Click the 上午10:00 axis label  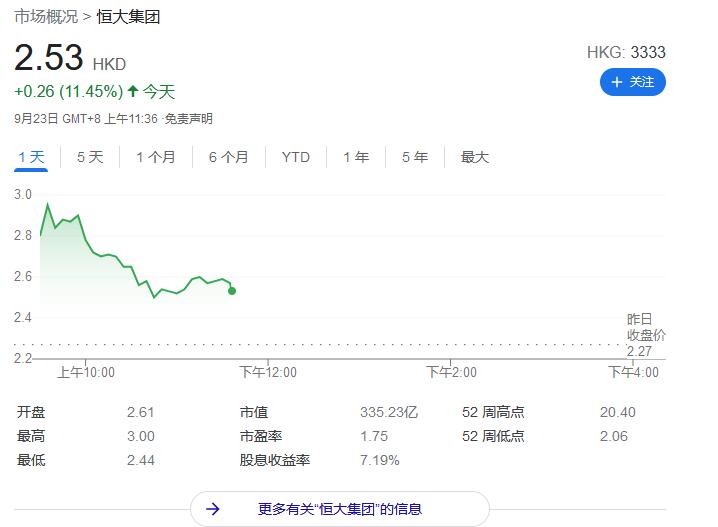pos(86,372)
